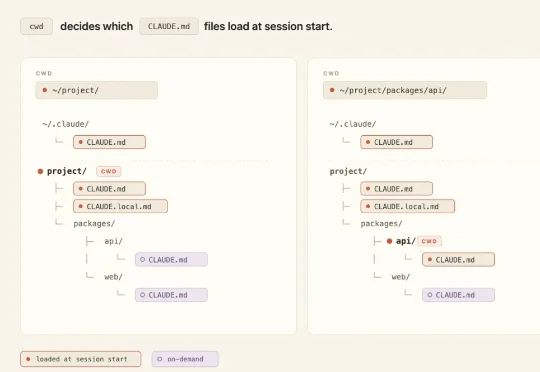This screenshot has height=372, width=540.
Task: Click the red dot beside ~/project/packages/api/ path
Action: pos(332,90)
